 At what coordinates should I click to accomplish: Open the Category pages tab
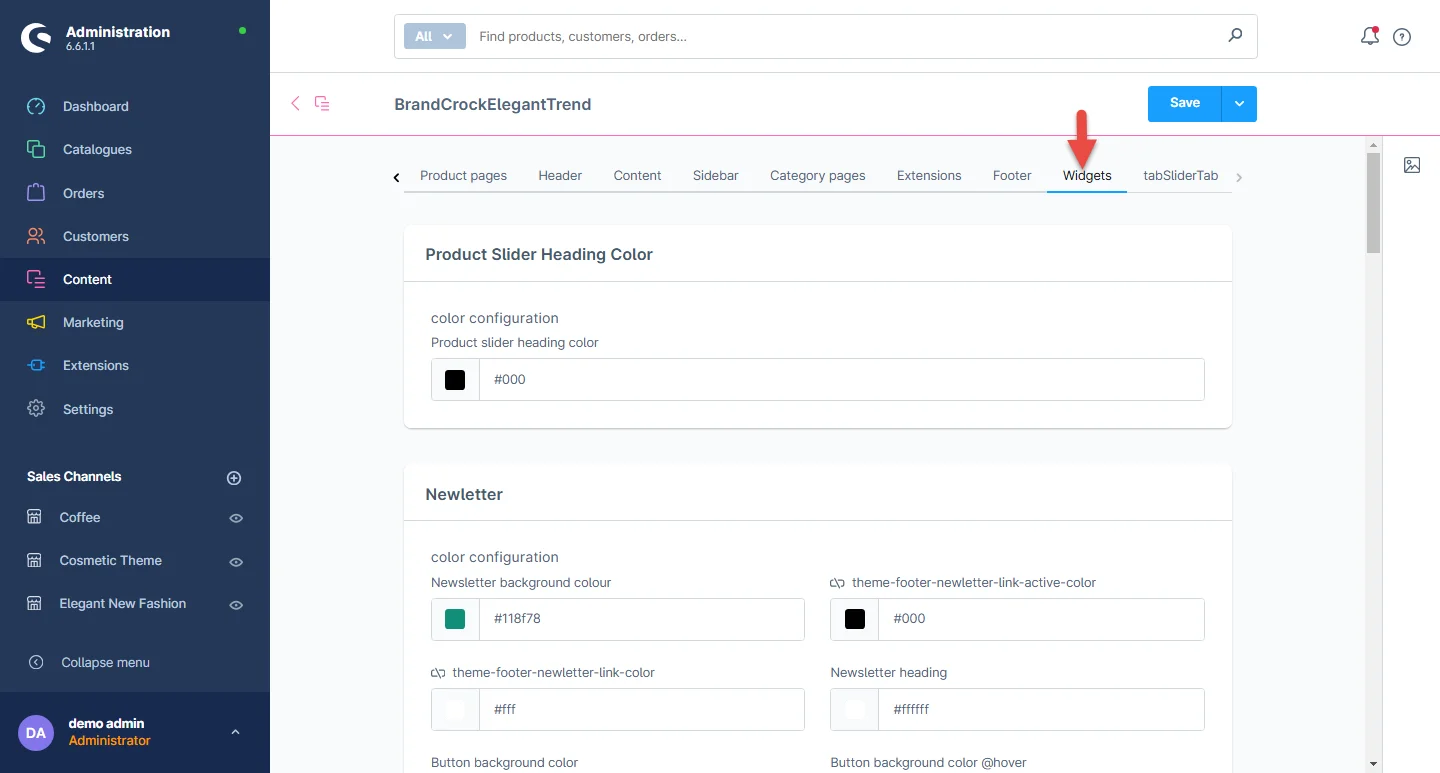coord(817,175)
